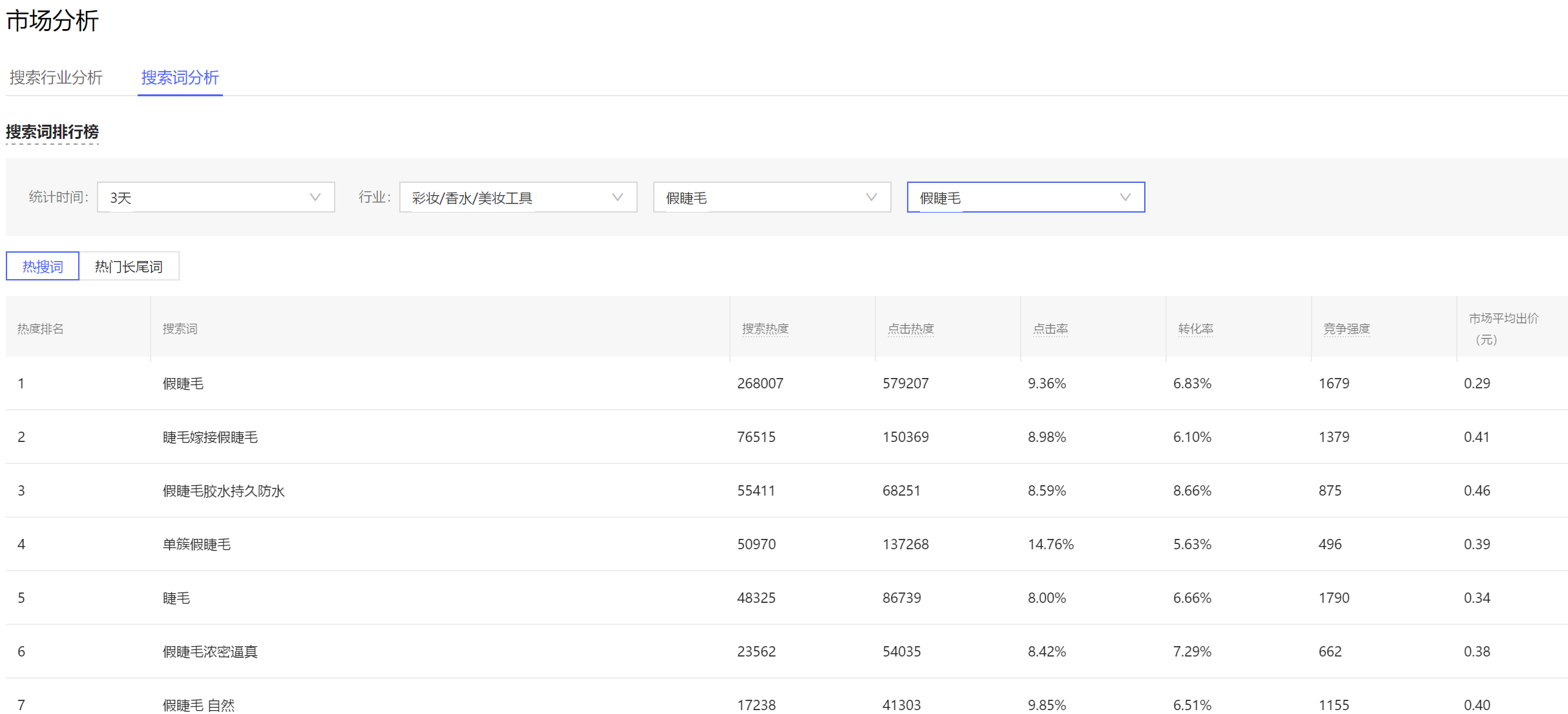Click search term 假睫毛 自然
This screenshot has height=714, width=1568.
tap(198, 705)
